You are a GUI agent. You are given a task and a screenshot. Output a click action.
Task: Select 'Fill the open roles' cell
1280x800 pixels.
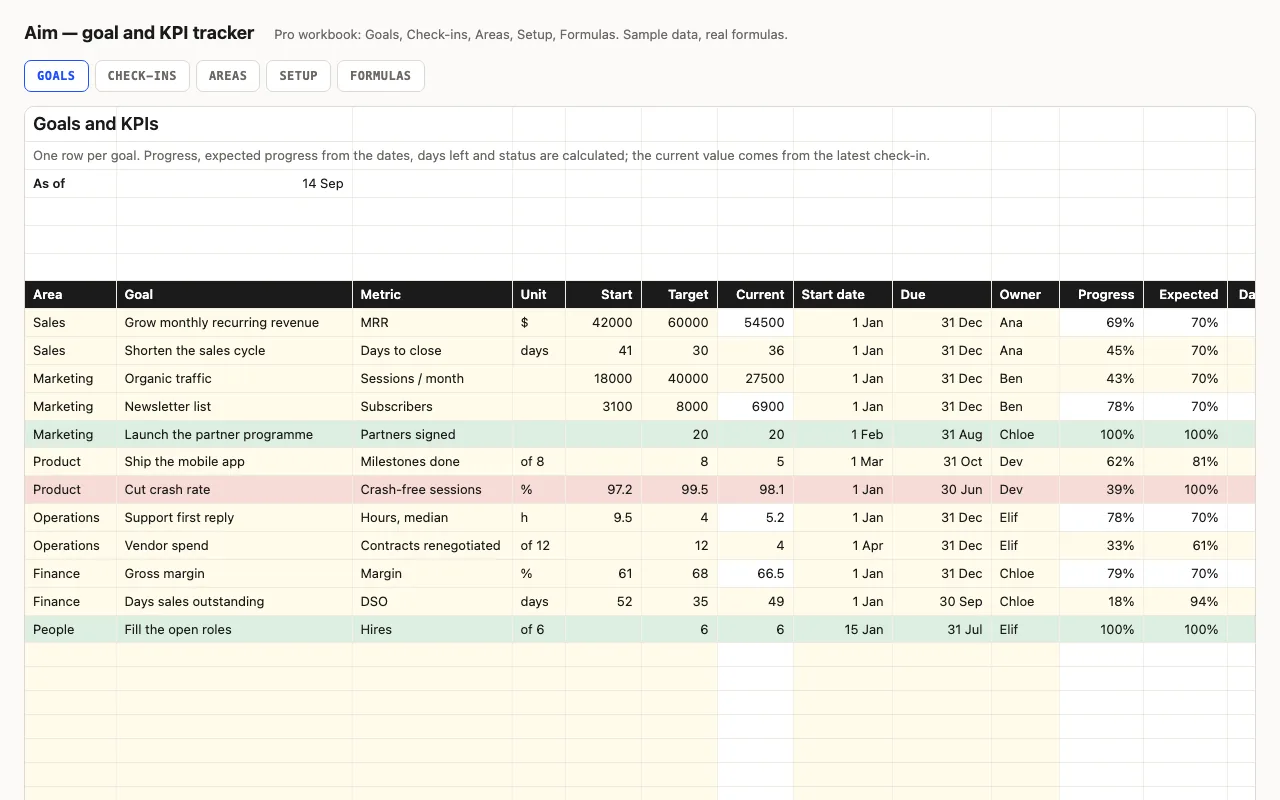pos(235,630)
